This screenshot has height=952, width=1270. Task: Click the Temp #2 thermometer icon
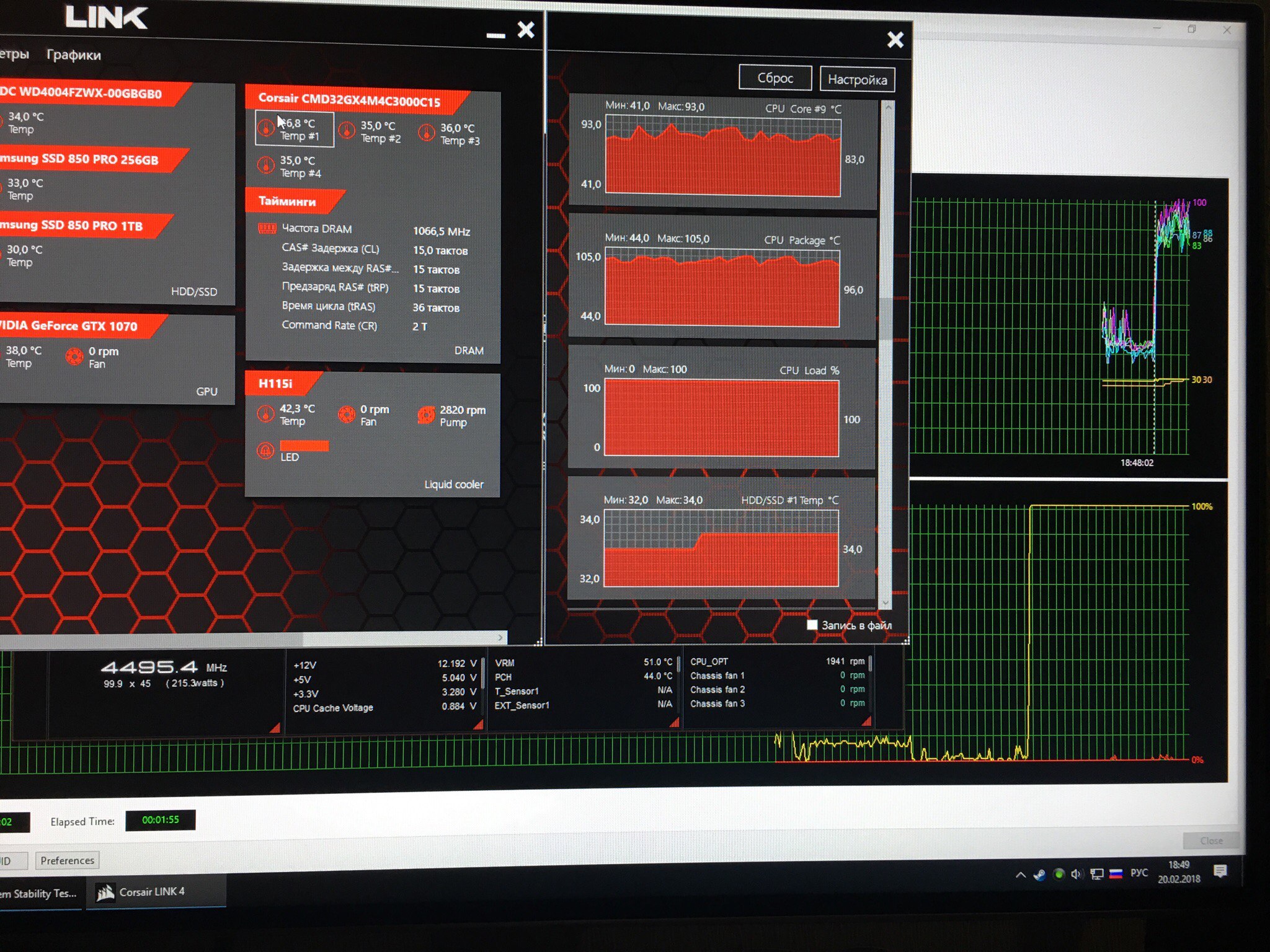click(347, 131)
